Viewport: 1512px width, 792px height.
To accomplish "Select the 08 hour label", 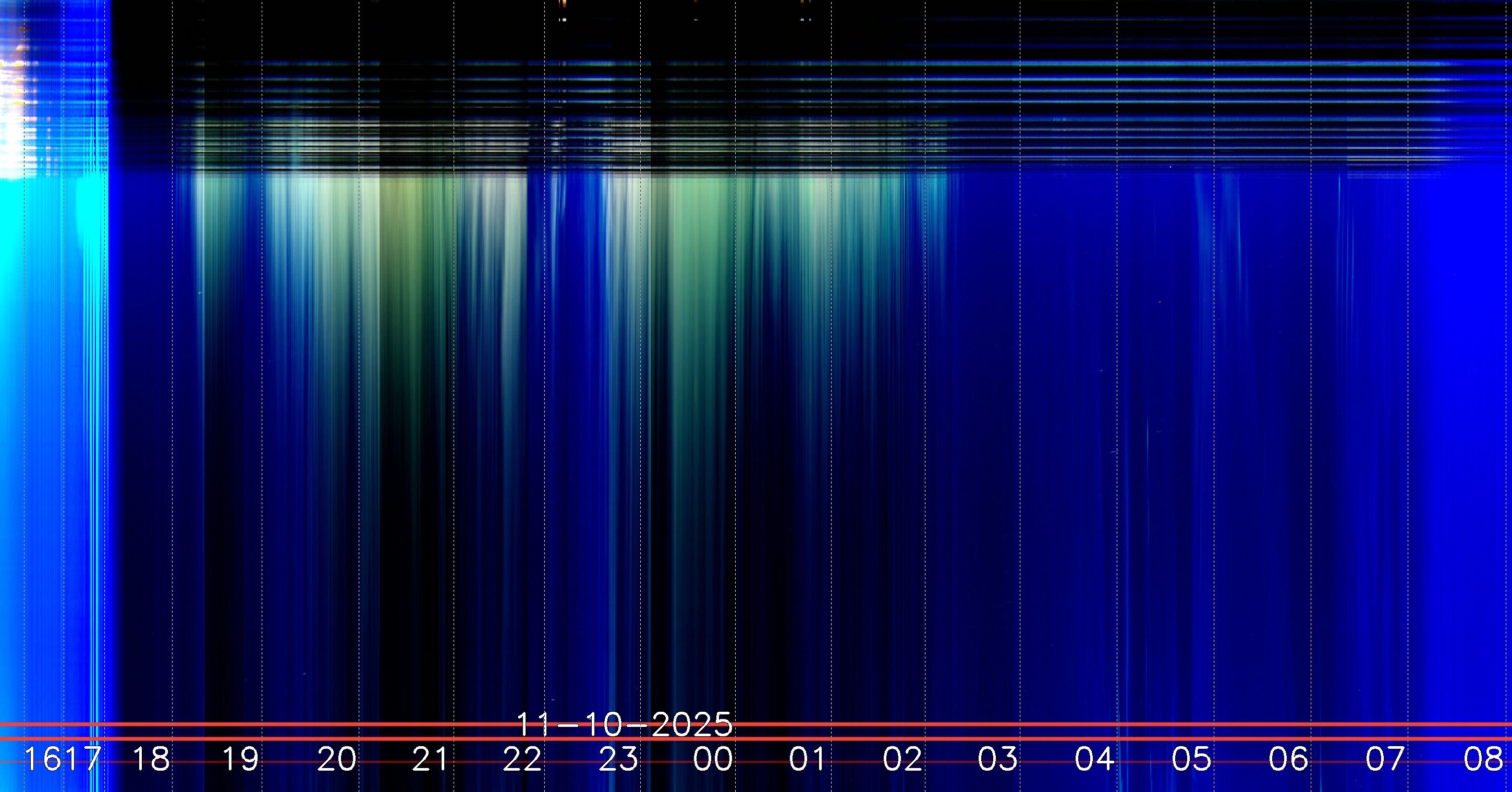I will click(1483, 759).
